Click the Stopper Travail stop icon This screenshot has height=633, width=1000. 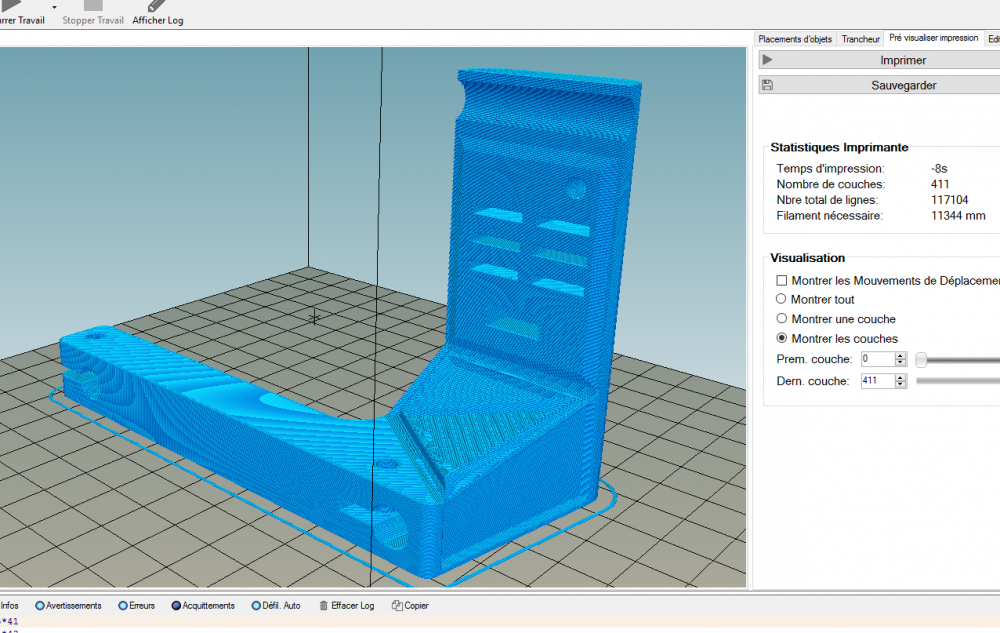coord(92,5)
